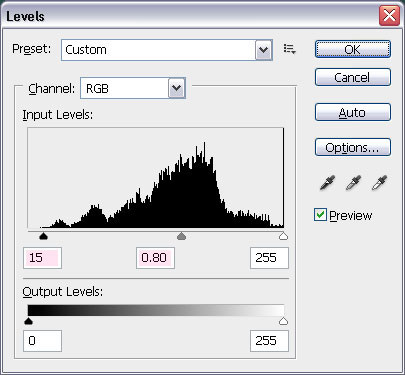Click the gamma field showing 0.80
The height and width of the screenshot is (375, 405).
155,258
